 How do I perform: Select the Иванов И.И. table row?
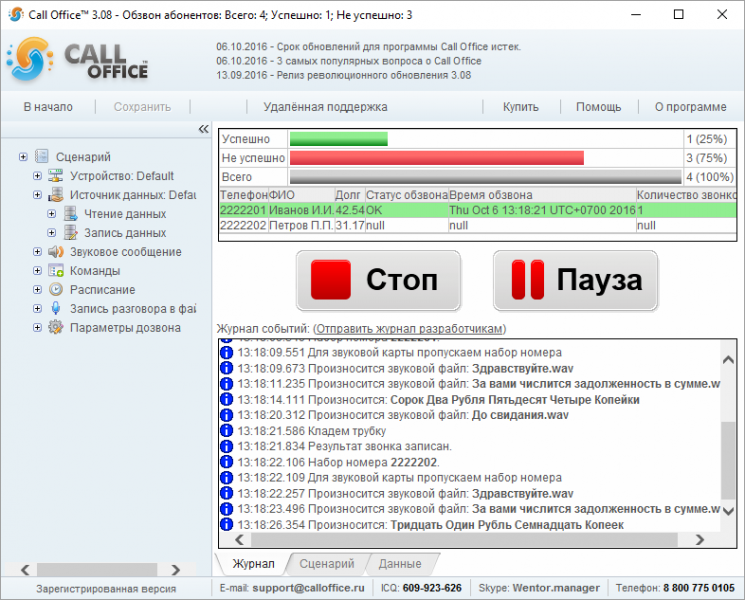[478, 210]
